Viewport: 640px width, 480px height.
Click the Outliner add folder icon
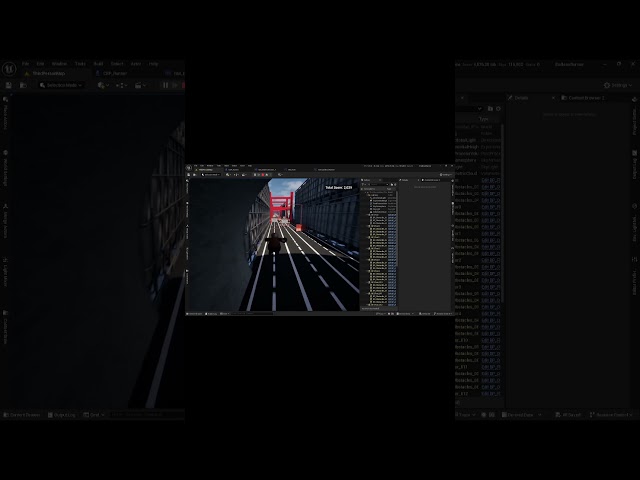click(x=490, y=109)
